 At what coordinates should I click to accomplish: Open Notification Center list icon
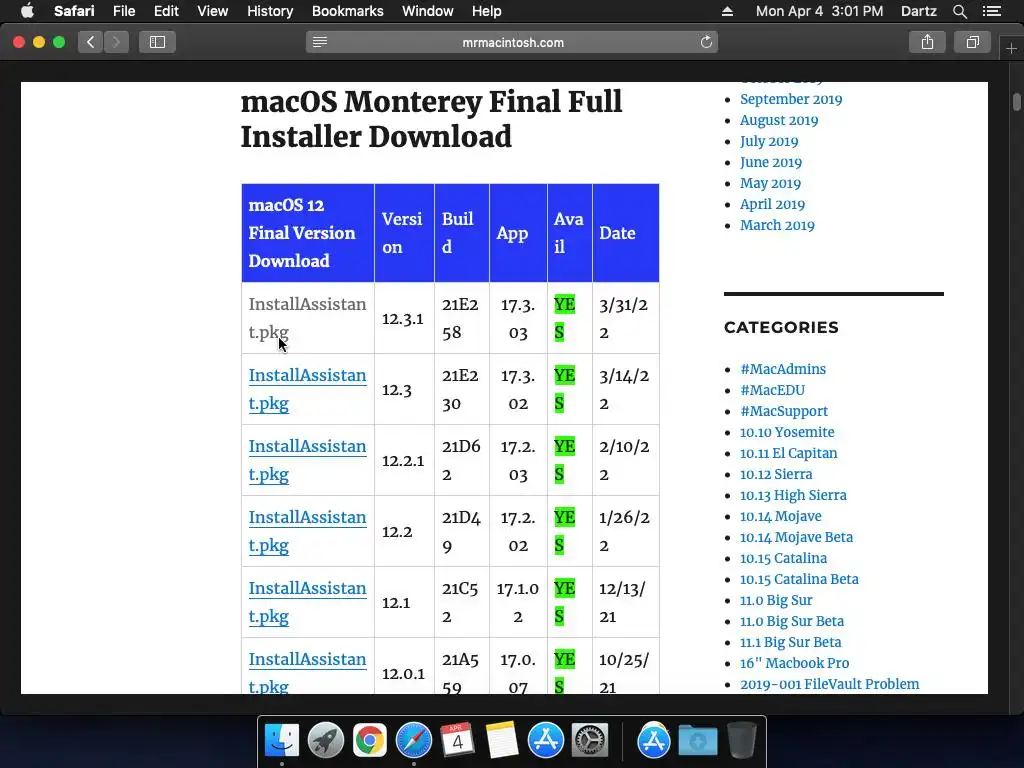992,11
